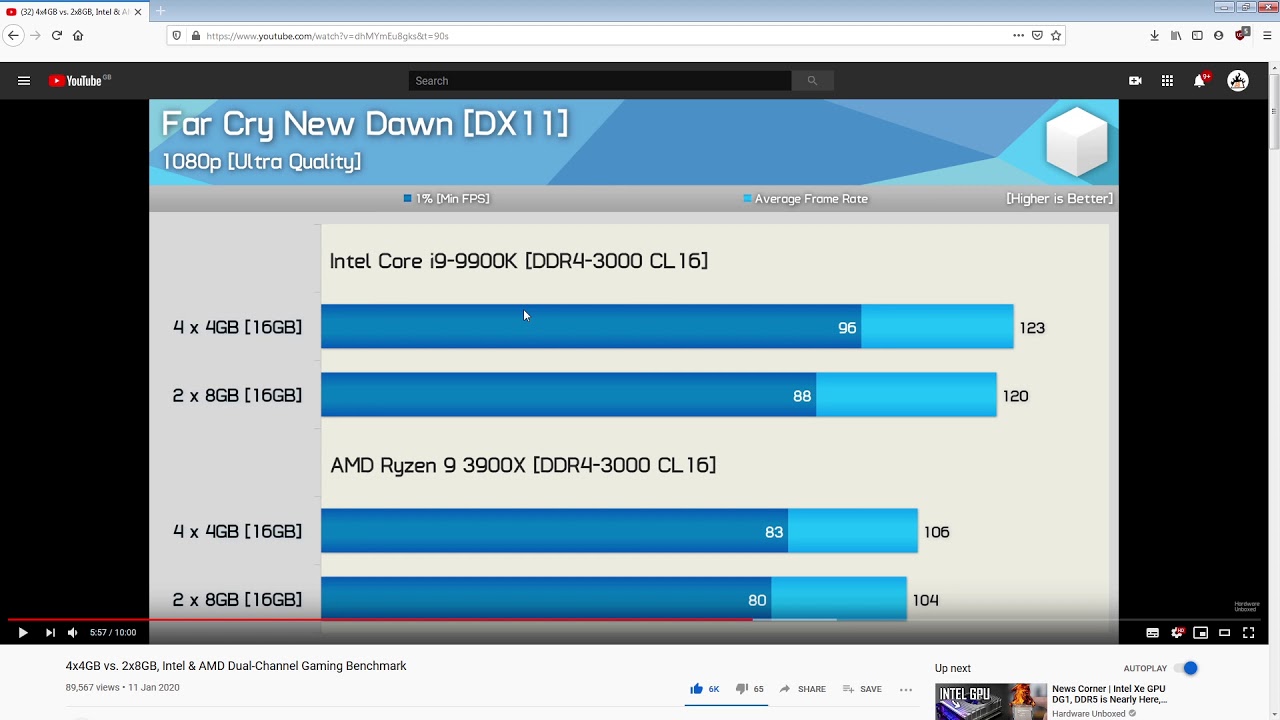Save page to Pocket
The image size is (1280, 720).
point(1037,35)
